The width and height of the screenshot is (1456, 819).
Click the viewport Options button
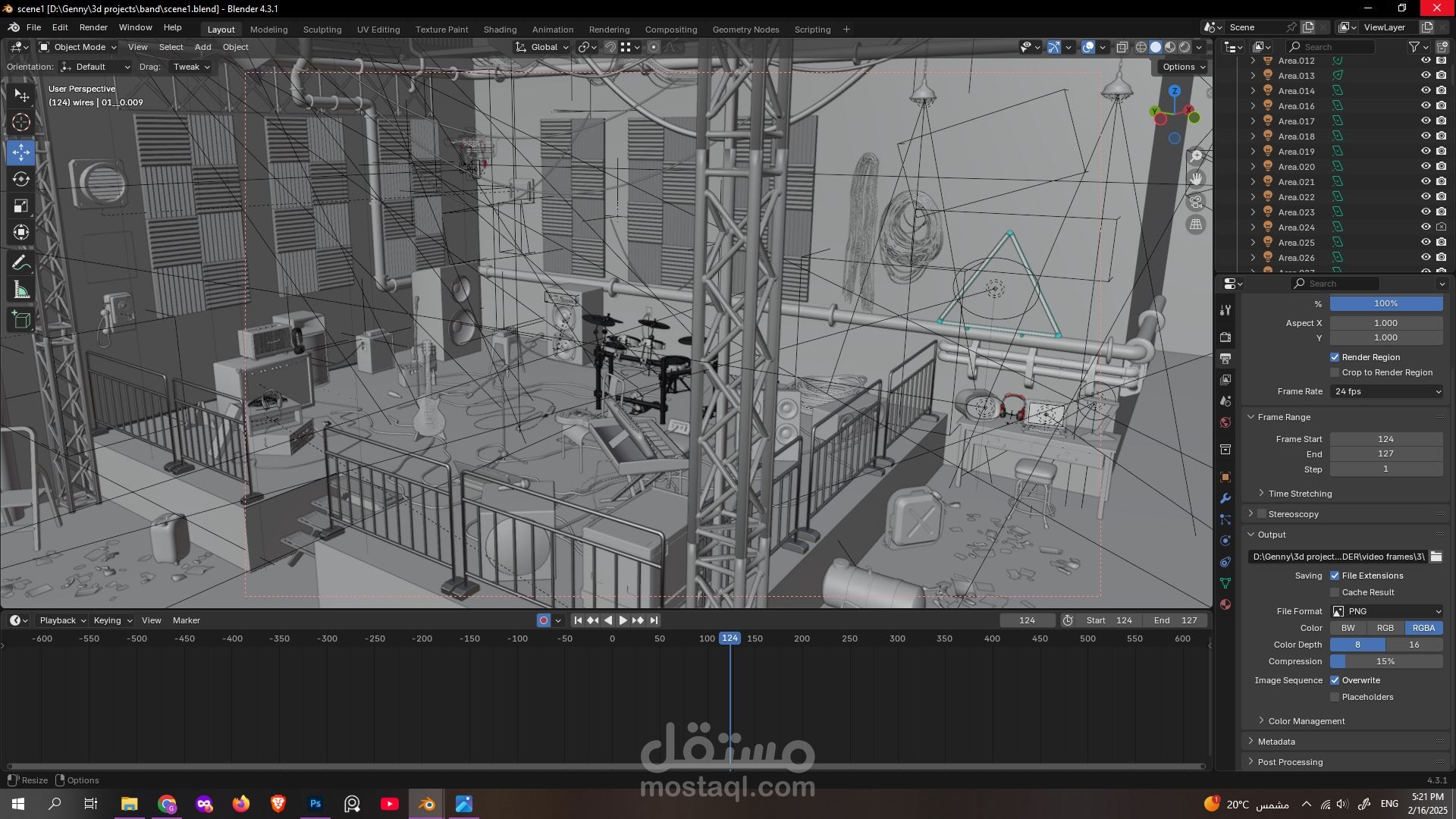pyautogui.click(x=1184, y=67)
